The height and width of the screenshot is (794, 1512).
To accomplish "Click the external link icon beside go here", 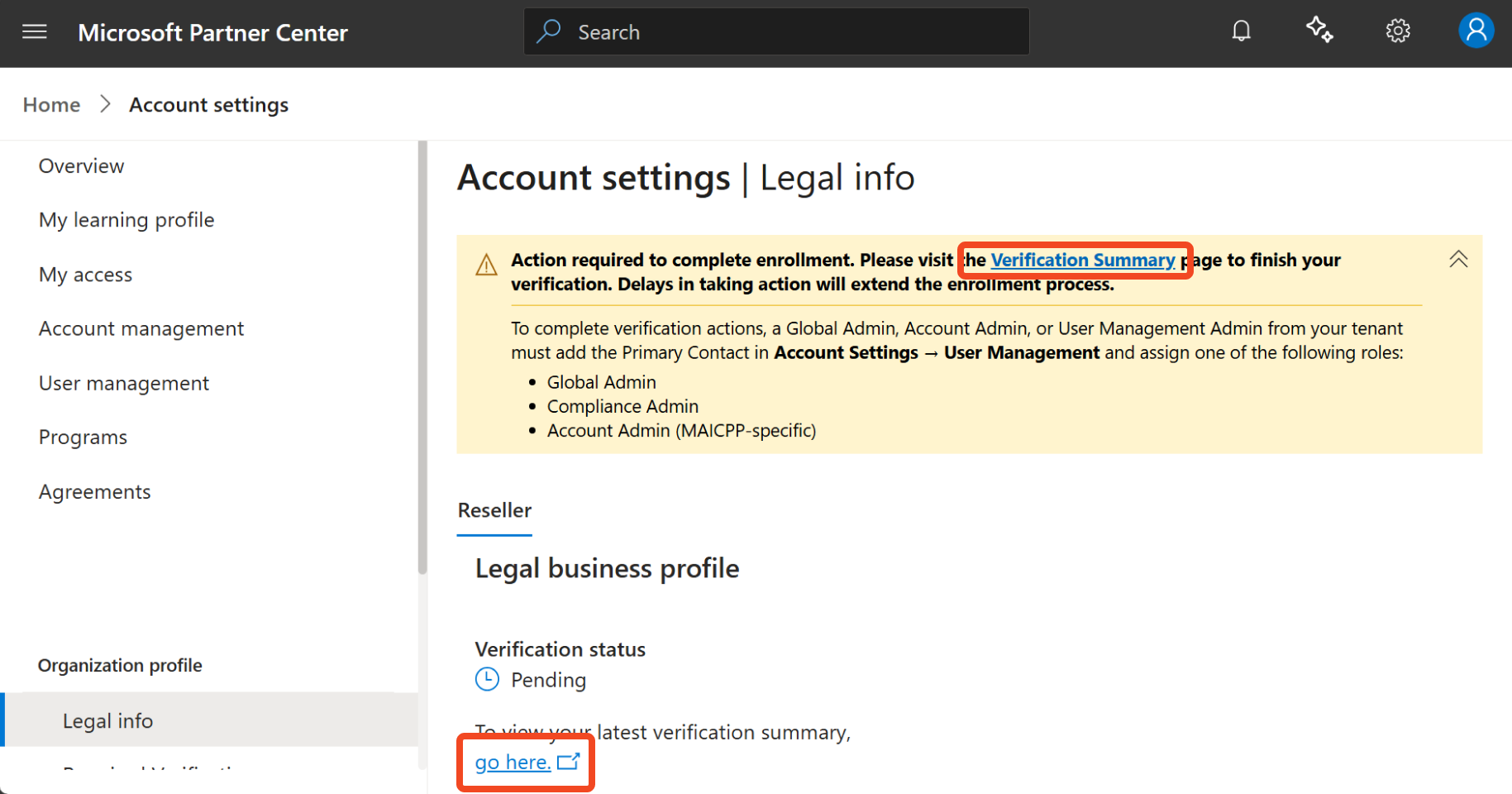I will [568, 761].
